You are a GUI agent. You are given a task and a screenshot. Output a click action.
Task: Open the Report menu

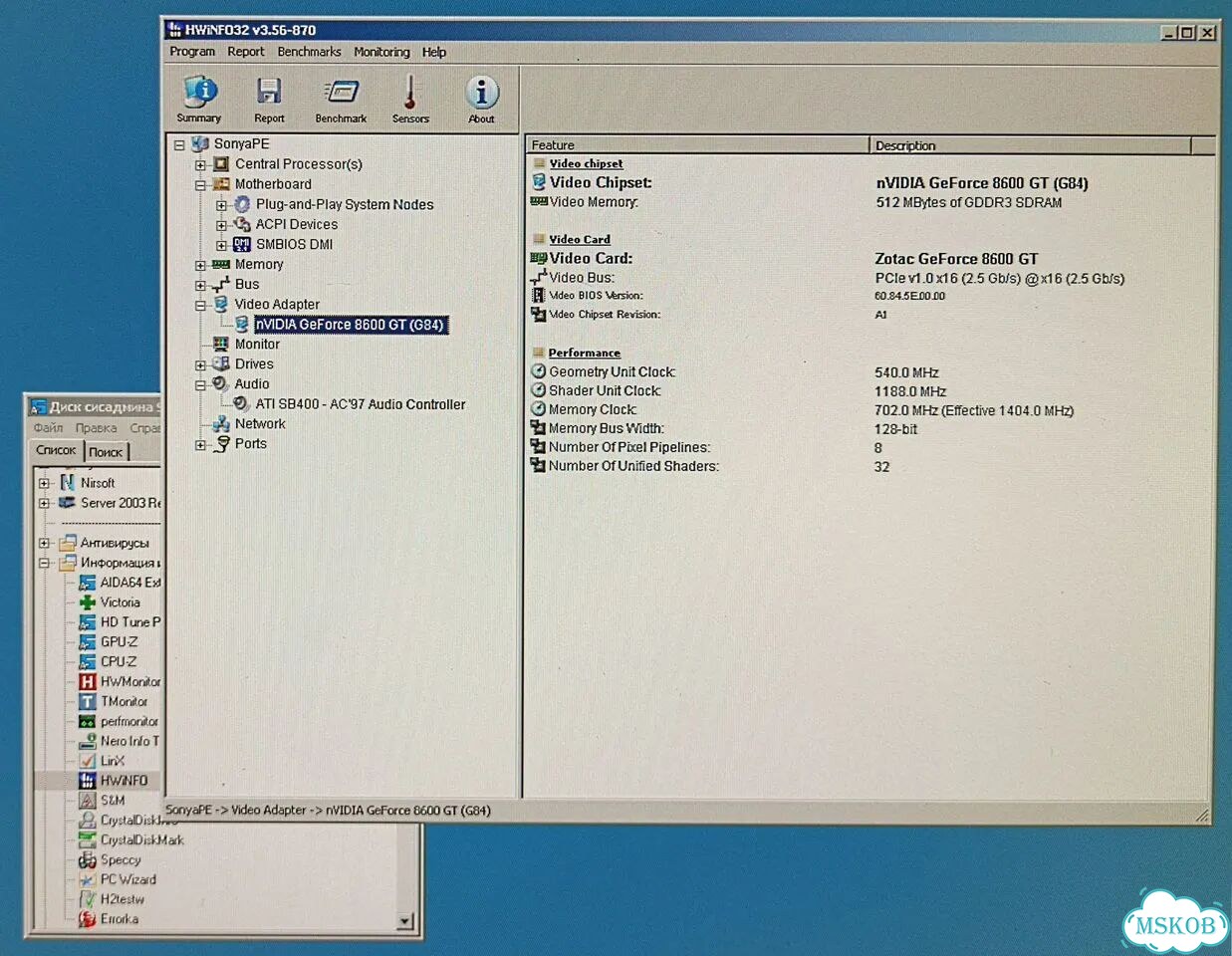246,52
